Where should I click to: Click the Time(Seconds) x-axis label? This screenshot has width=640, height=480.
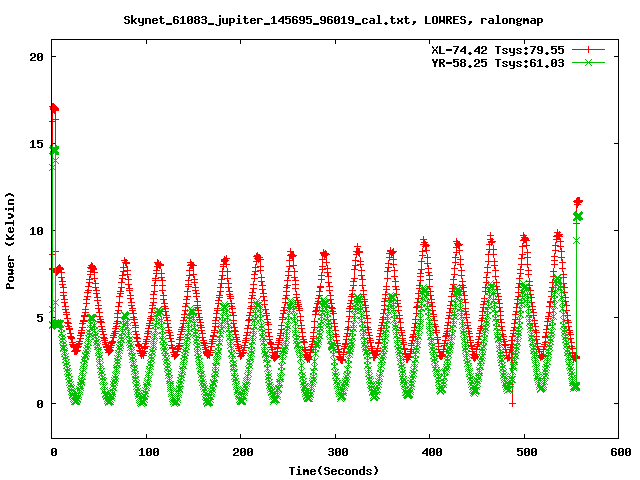[x=334, y=470]
